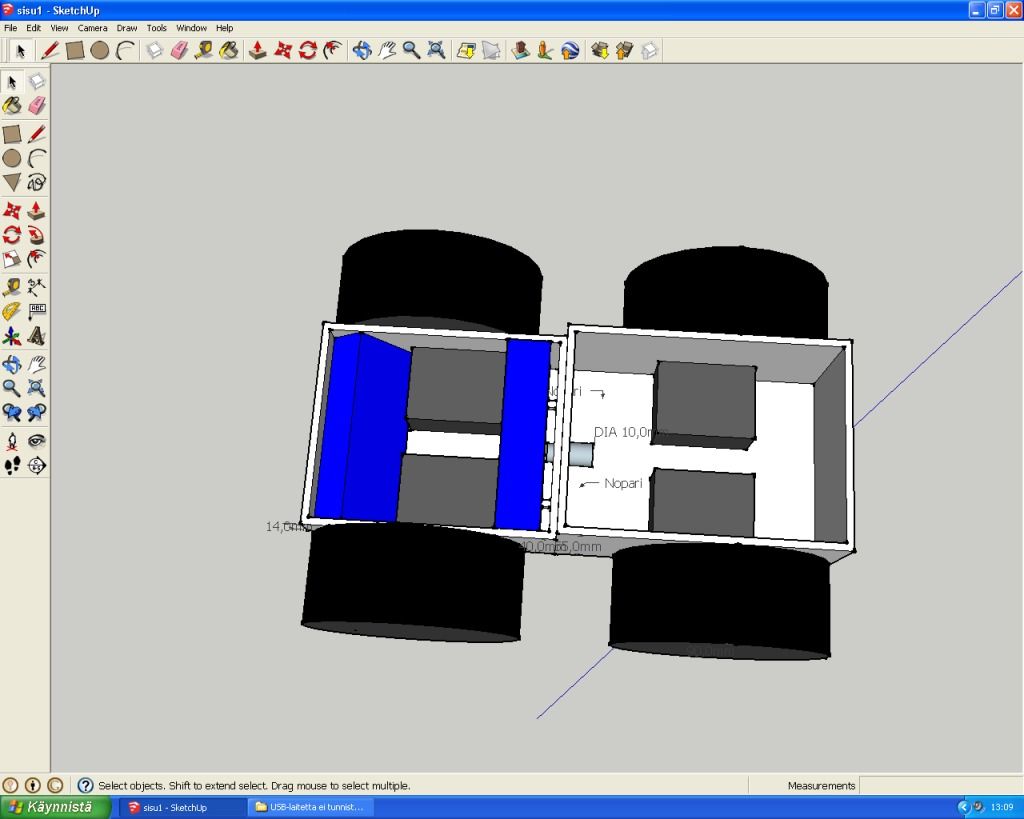Select the Offset tool in left tool set
Screen dimensions: 1024x819
pos(37,259)
